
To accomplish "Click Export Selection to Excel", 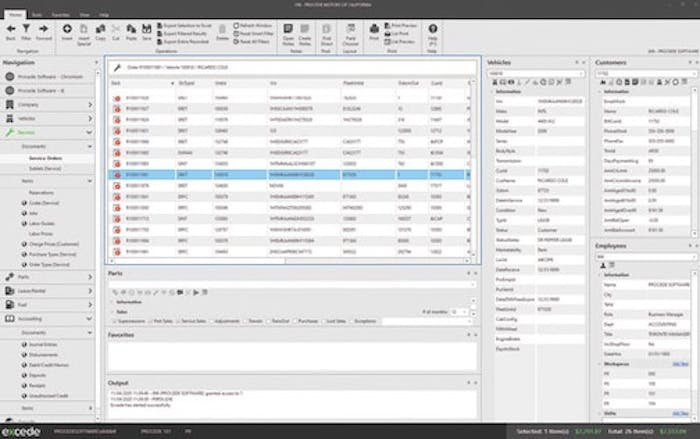I will [184, 26].
